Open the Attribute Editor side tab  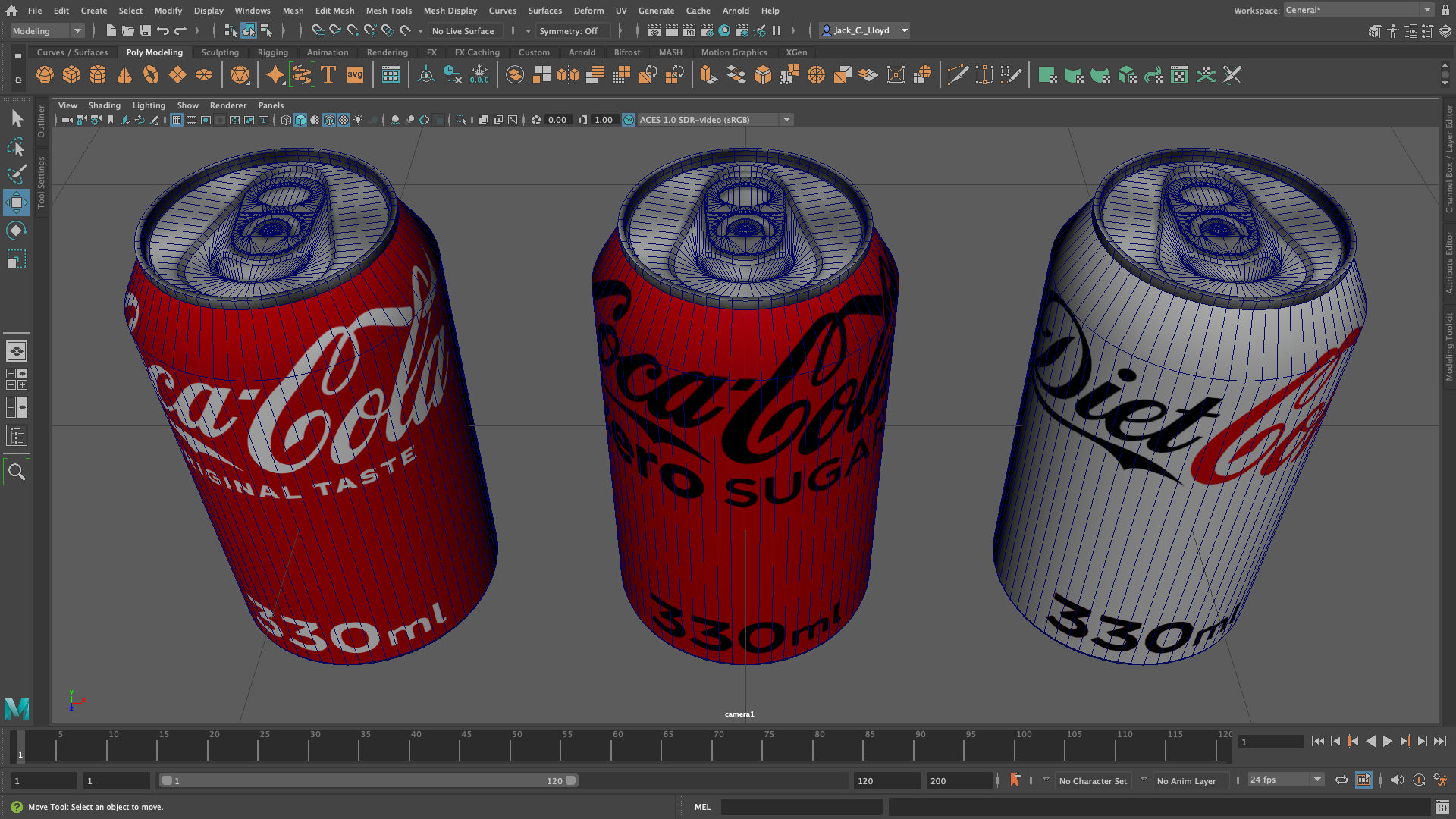pos(1448,263)
